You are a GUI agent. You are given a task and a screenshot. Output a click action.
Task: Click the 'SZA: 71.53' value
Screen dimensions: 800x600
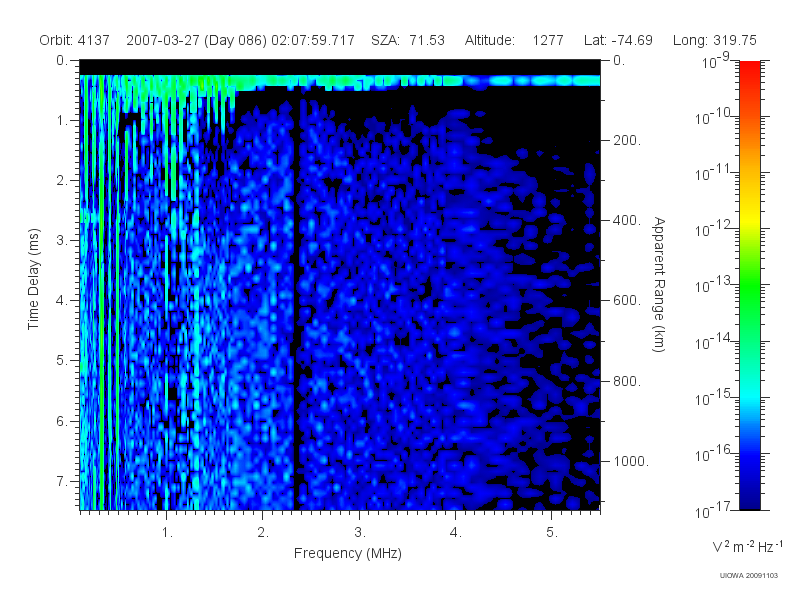tap(408, 40)
